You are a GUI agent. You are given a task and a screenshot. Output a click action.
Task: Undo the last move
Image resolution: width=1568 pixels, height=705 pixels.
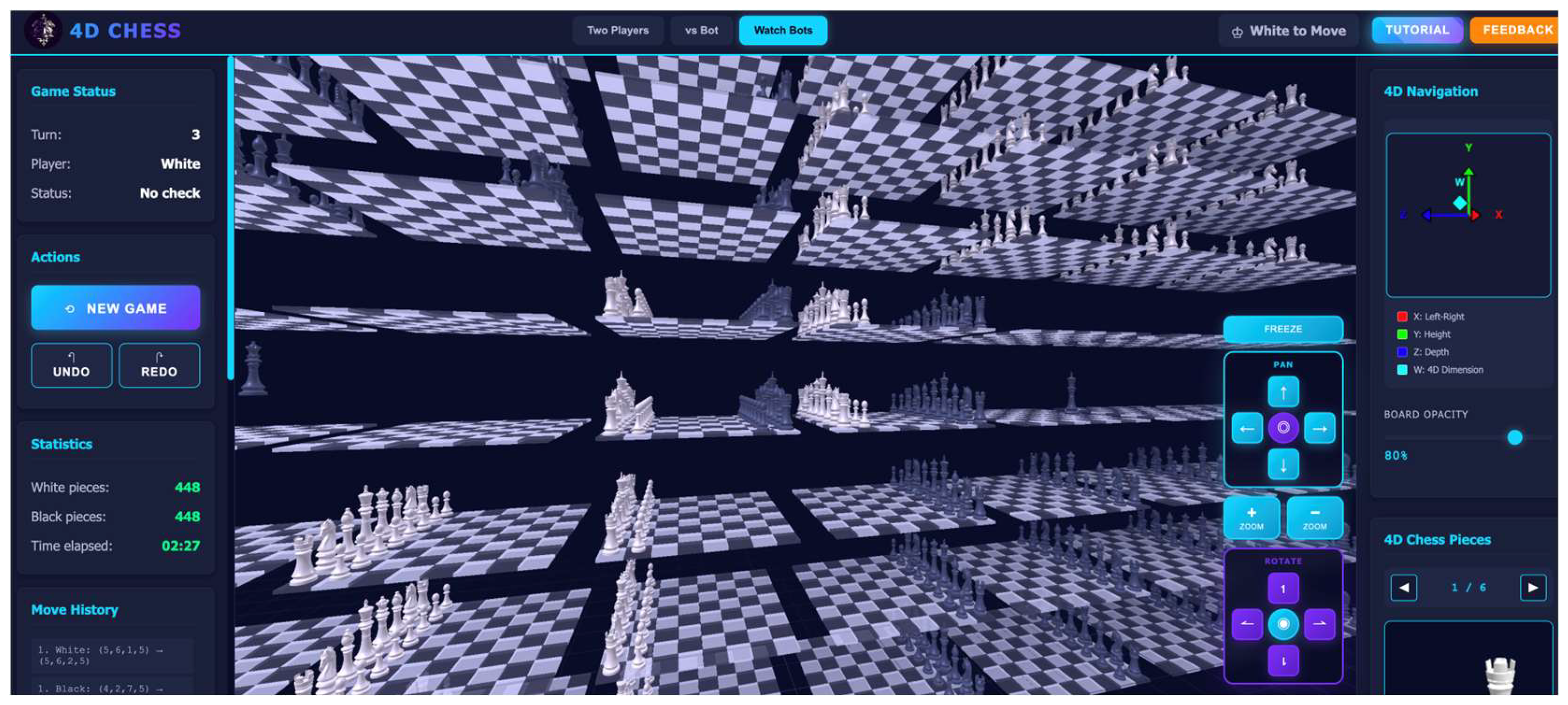71,366
